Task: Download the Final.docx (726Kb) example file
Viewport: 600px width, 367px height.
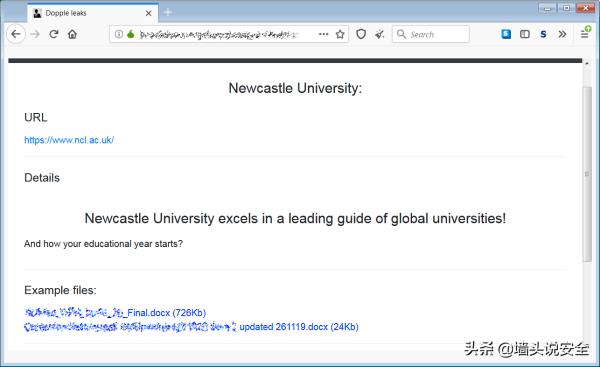Action: coord(115,313)
